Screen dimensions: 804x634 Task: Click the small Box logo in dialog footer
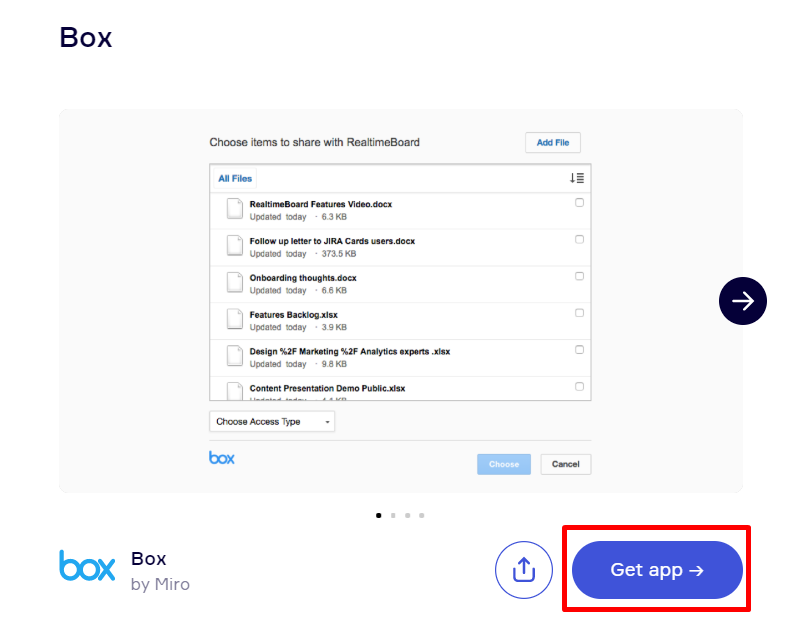222,457
